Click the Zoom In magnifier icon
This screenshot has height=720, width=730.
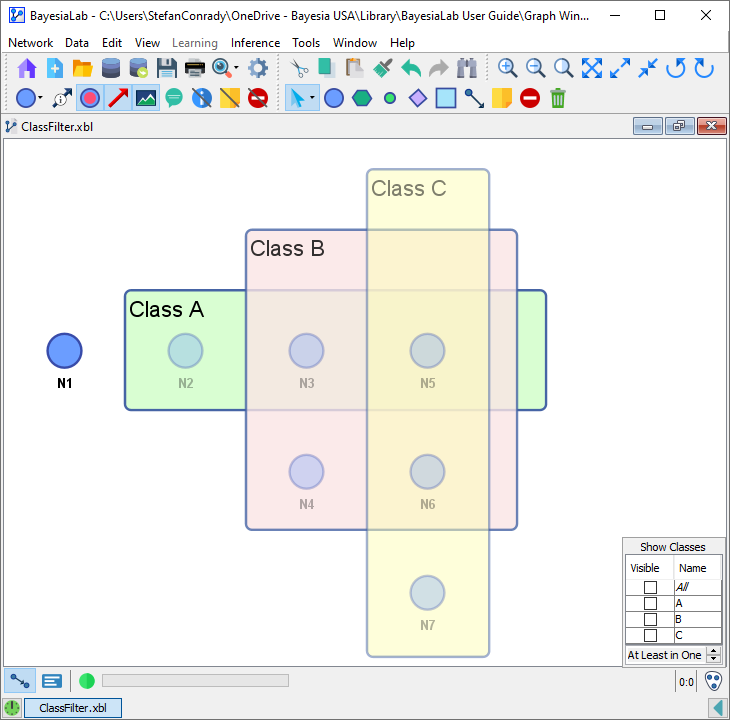tap(508, 68)
